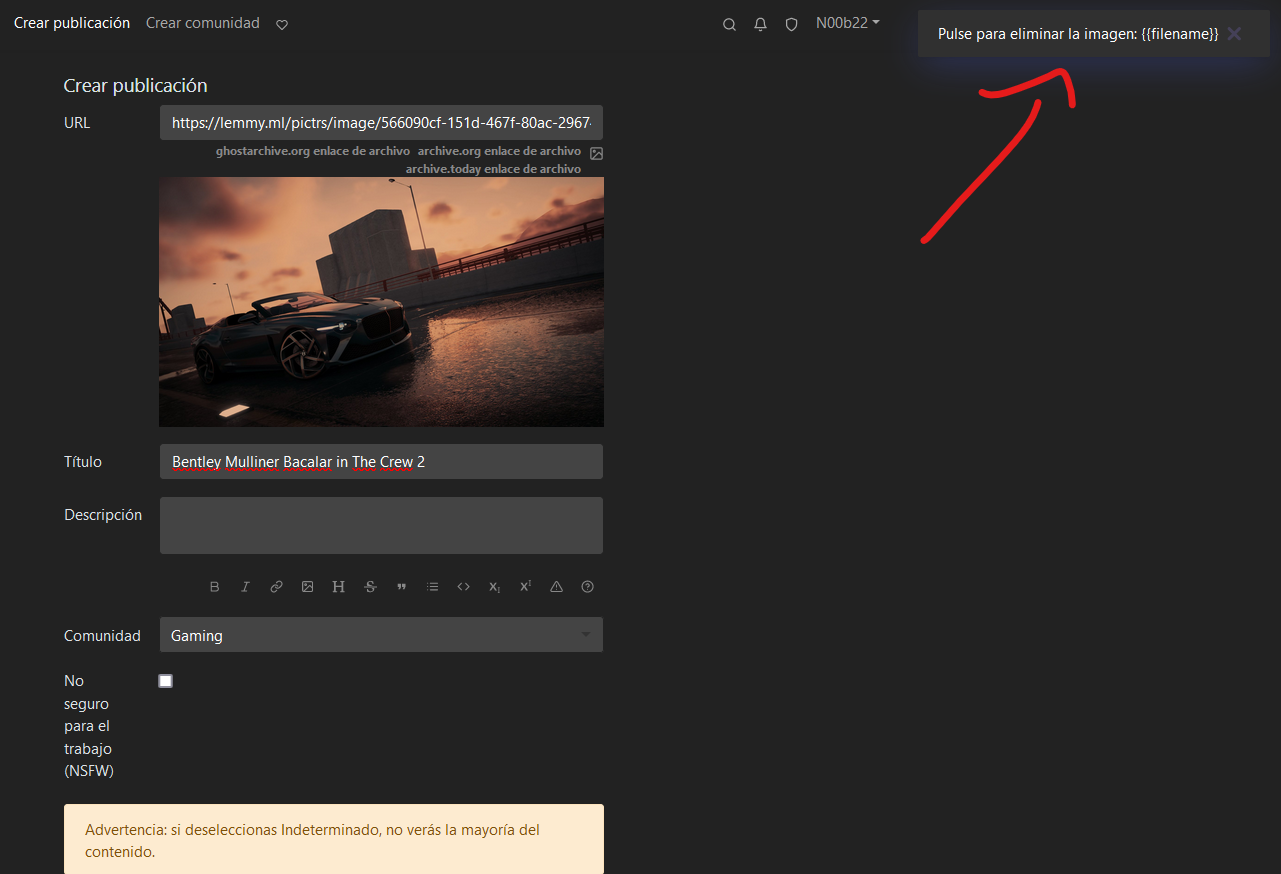Add a spoiler using warning triangle icon
1281x874 pixels.
557,587
